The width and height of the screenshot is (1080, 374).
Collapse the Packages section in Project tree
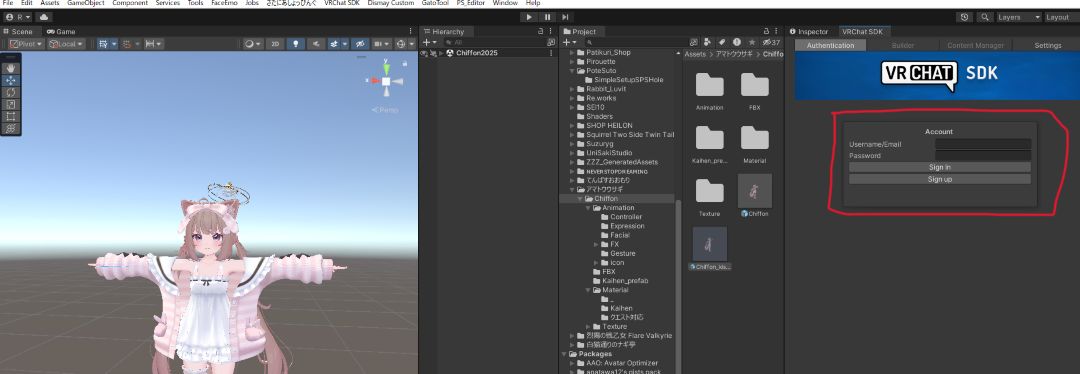564,353
